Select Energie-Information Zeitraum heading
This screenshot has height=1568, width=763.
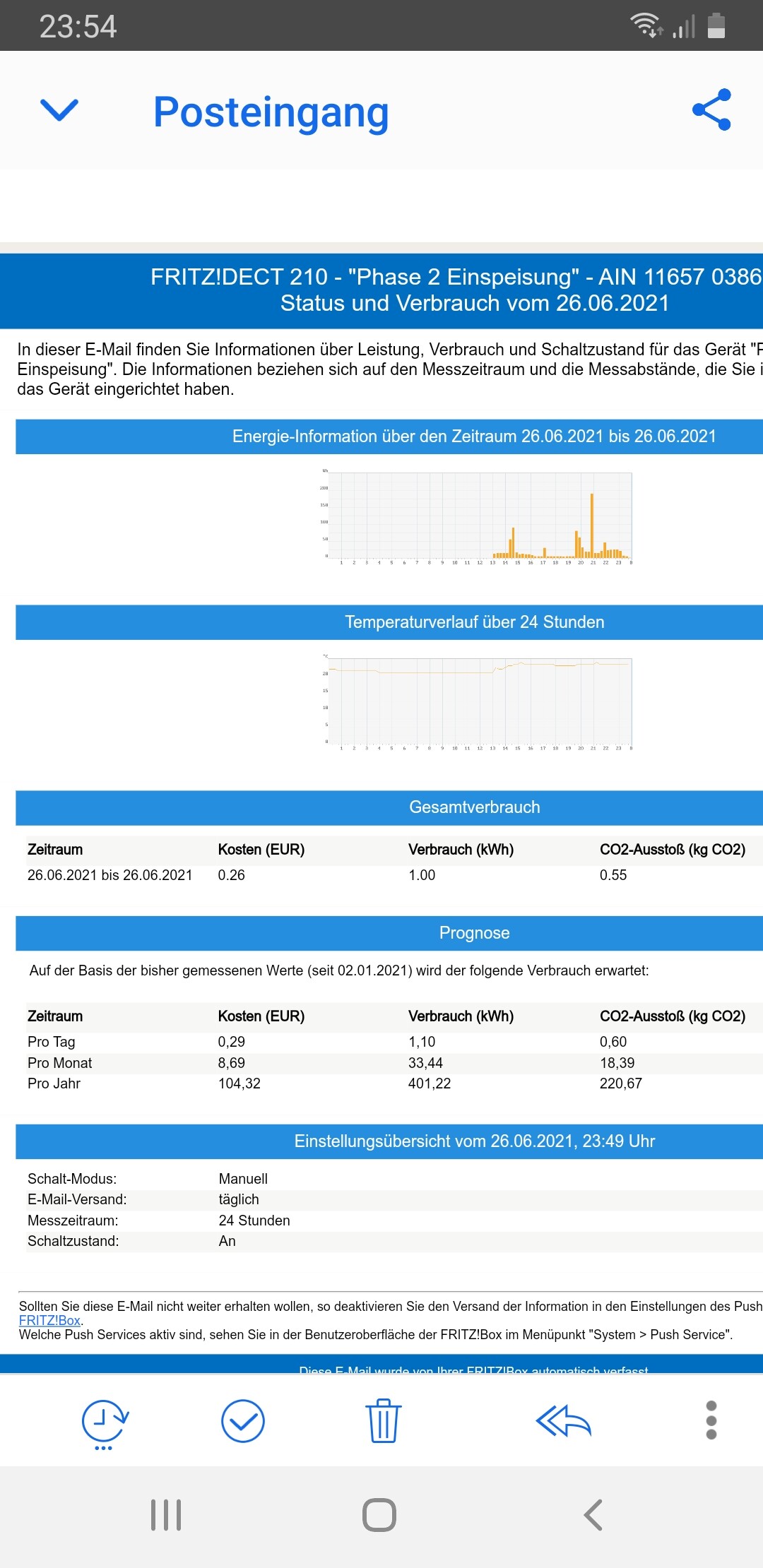point(475,436)
